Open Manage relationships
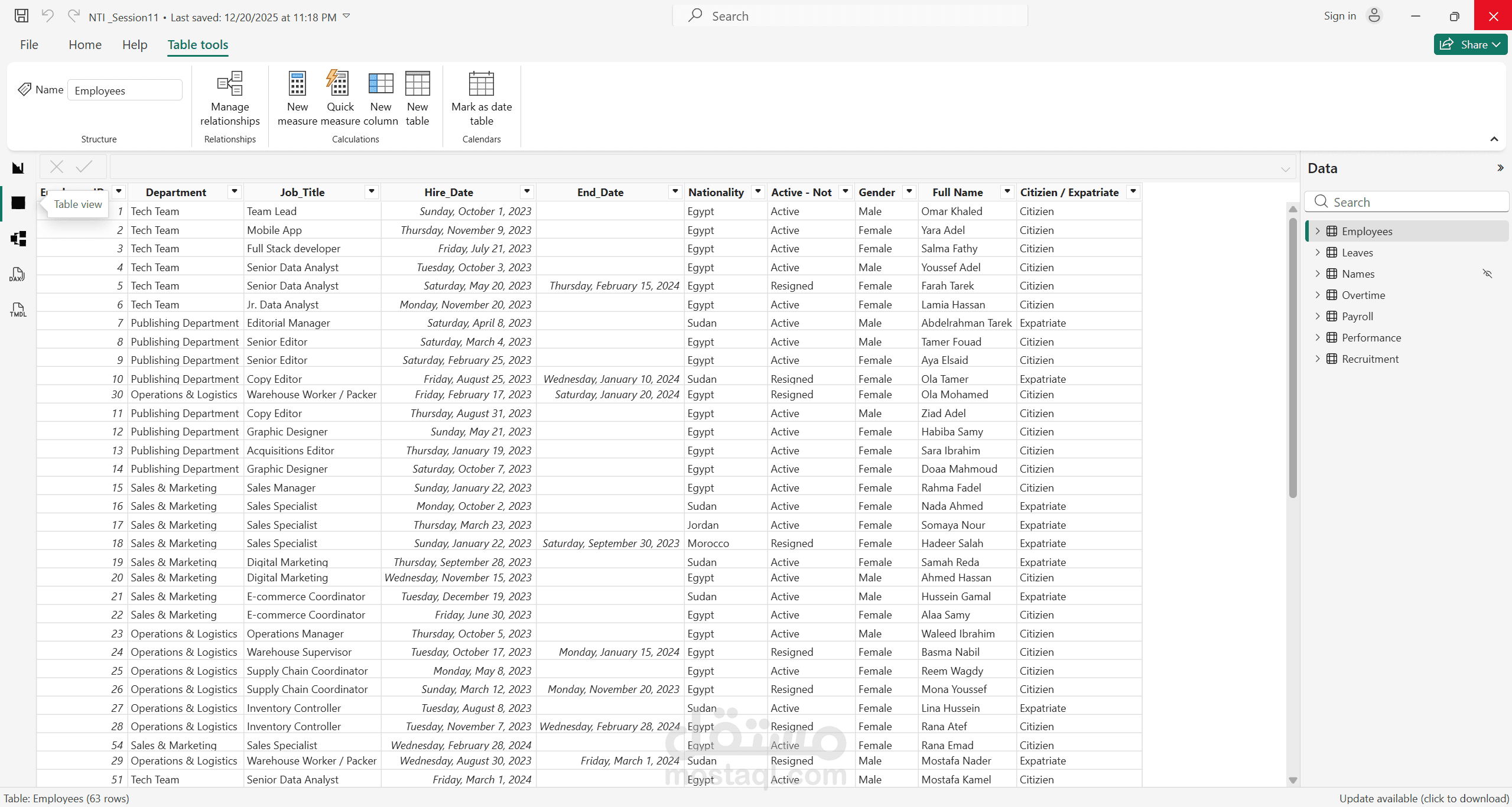Viewport: 1512px width, 807px height. 230,84
